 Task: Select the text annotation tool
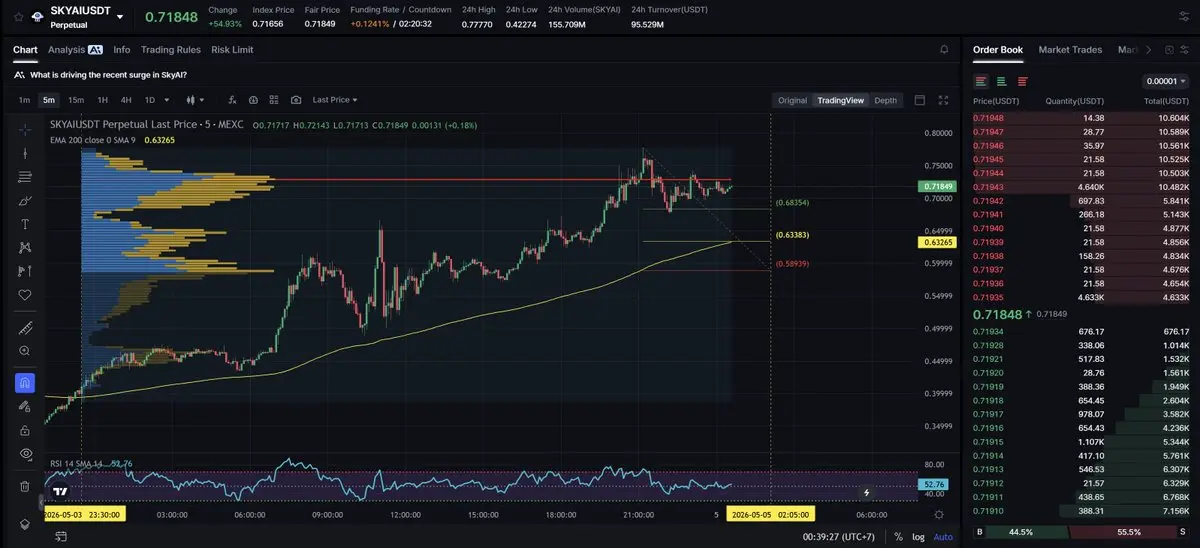tap(25, 224)
